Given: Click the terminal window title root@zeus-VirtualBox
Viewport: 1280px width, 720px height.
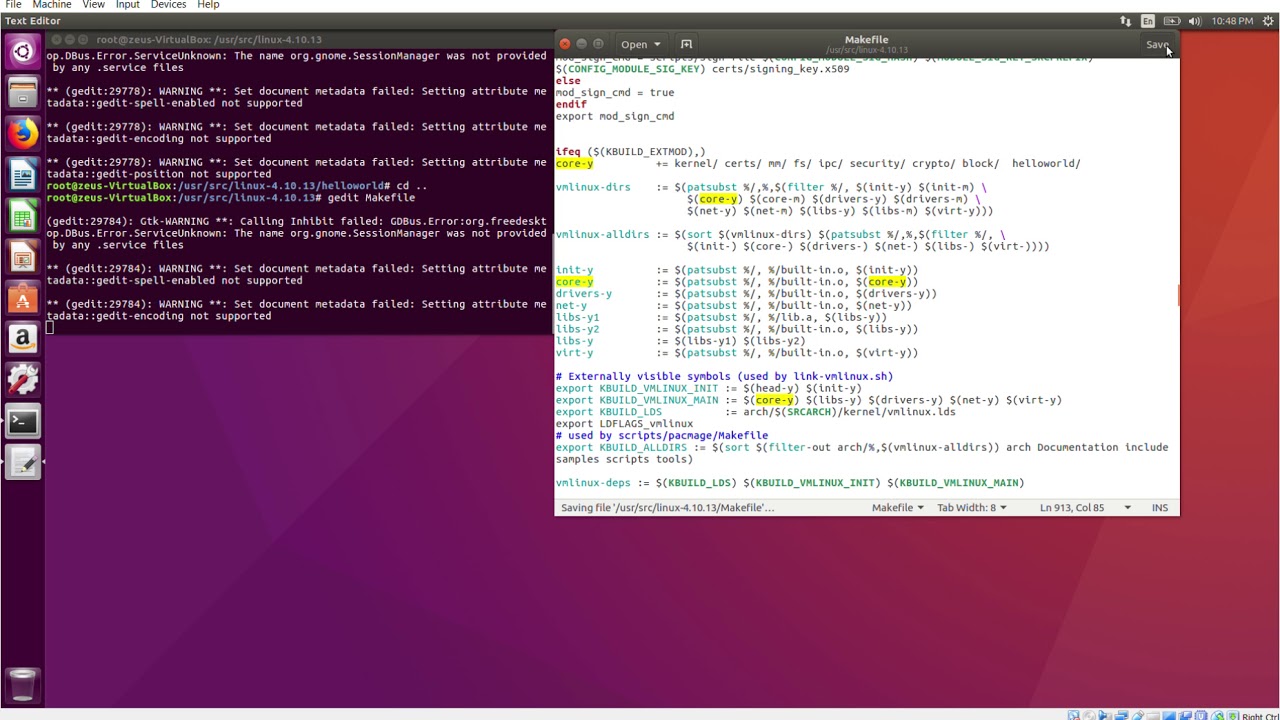Looking at the screenshot, I should [x=209, y=40].
